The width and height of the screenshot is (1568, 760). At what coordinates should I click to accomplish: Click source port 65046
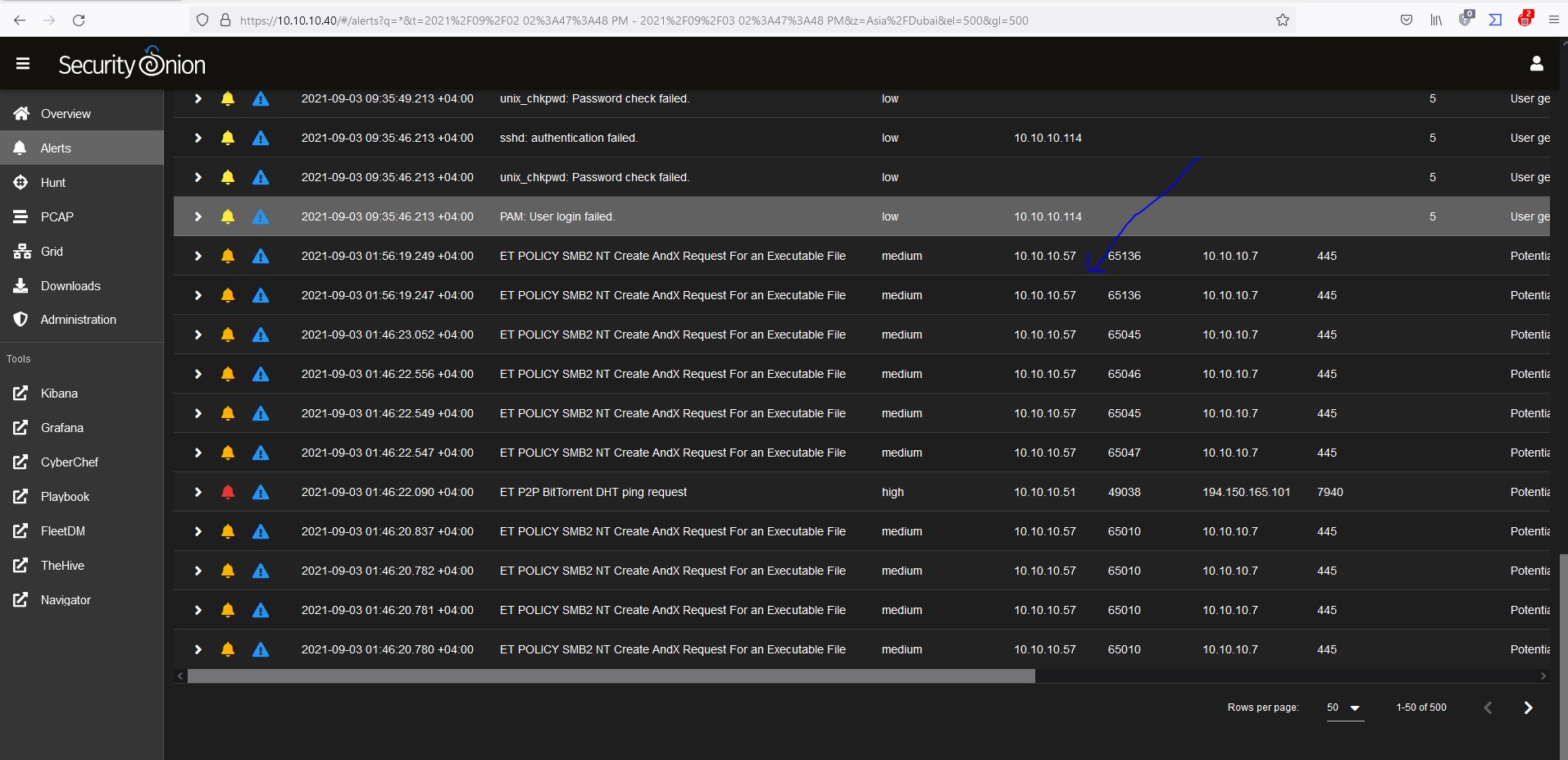tap(1124, 374)
